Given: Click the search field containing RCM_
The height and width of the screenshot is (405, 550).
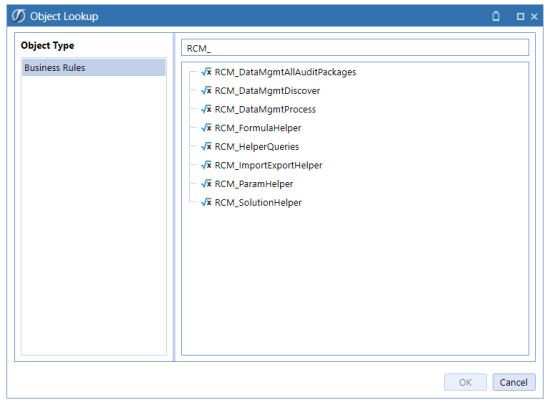Looking at the screenshot, I should tap(355, 48).
